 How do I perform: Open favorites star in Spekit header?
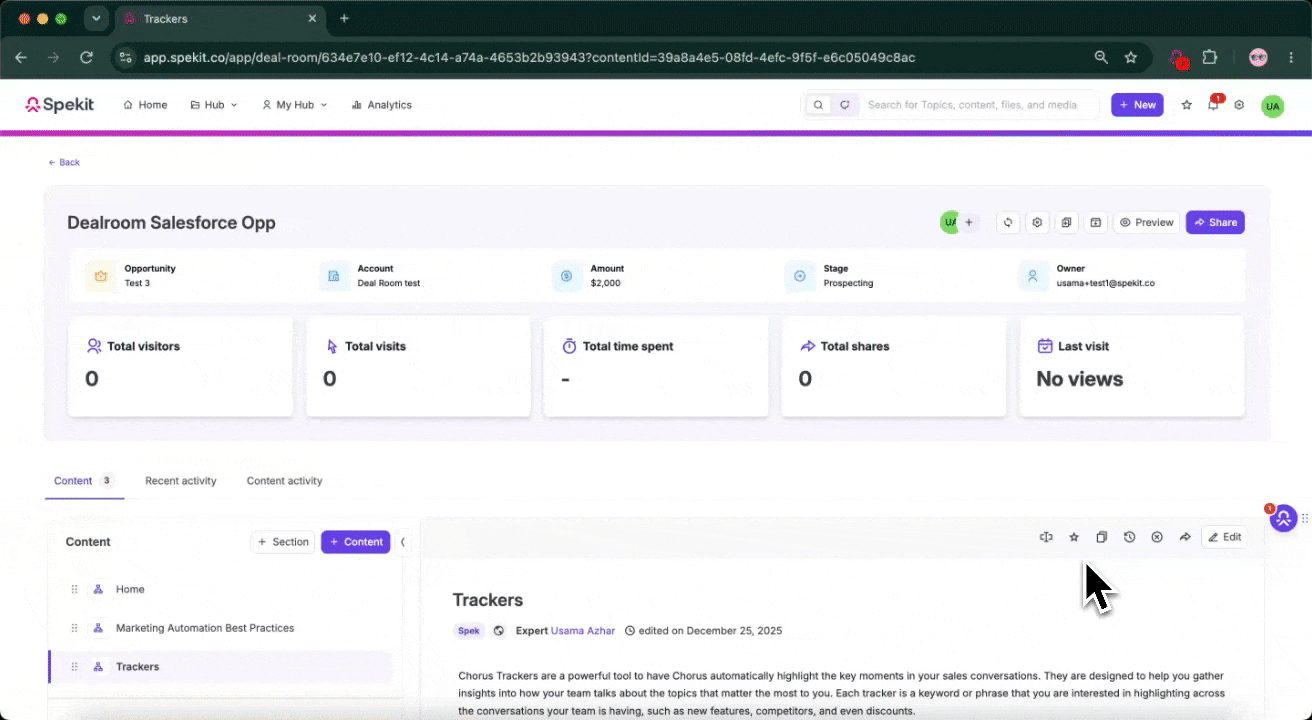click(x=1187, y=105)
